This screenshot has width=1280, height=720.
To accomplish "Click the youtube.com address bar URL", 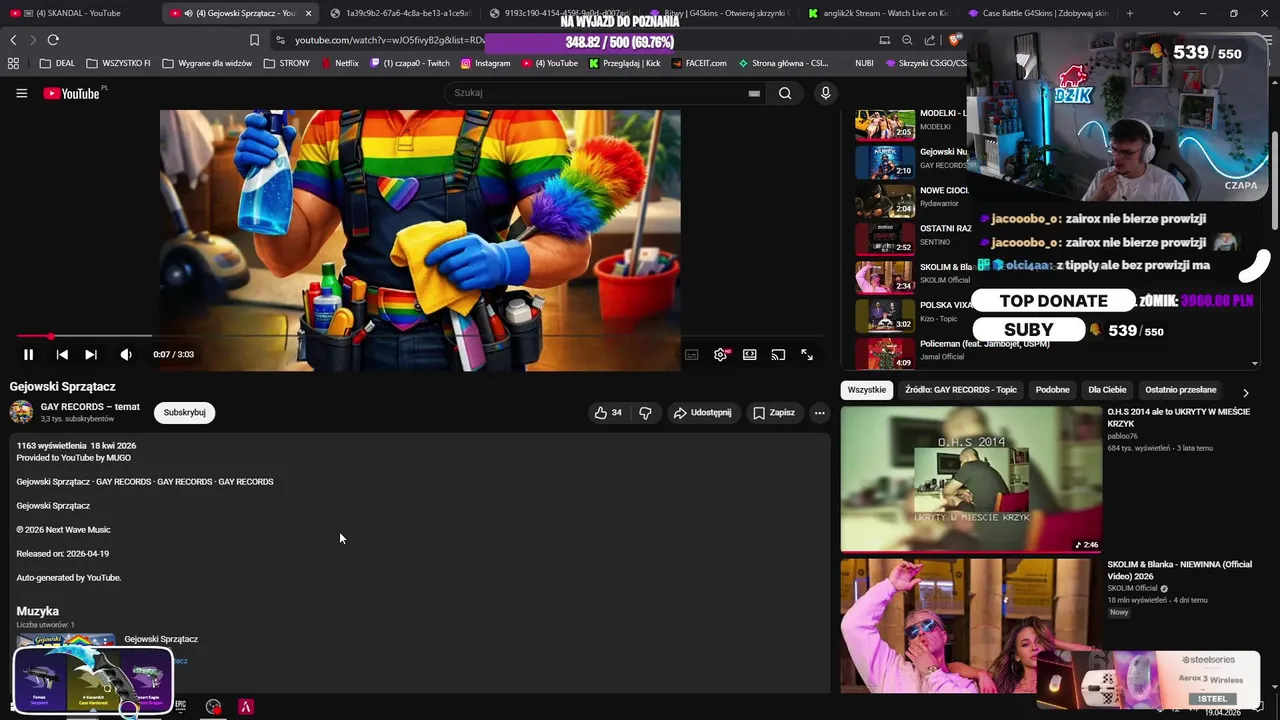I will click(390, 40).
